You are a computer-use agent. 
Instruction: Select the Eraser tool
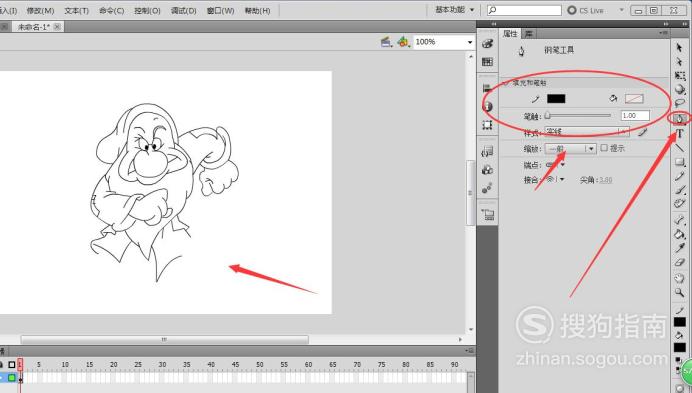[680, 262]
